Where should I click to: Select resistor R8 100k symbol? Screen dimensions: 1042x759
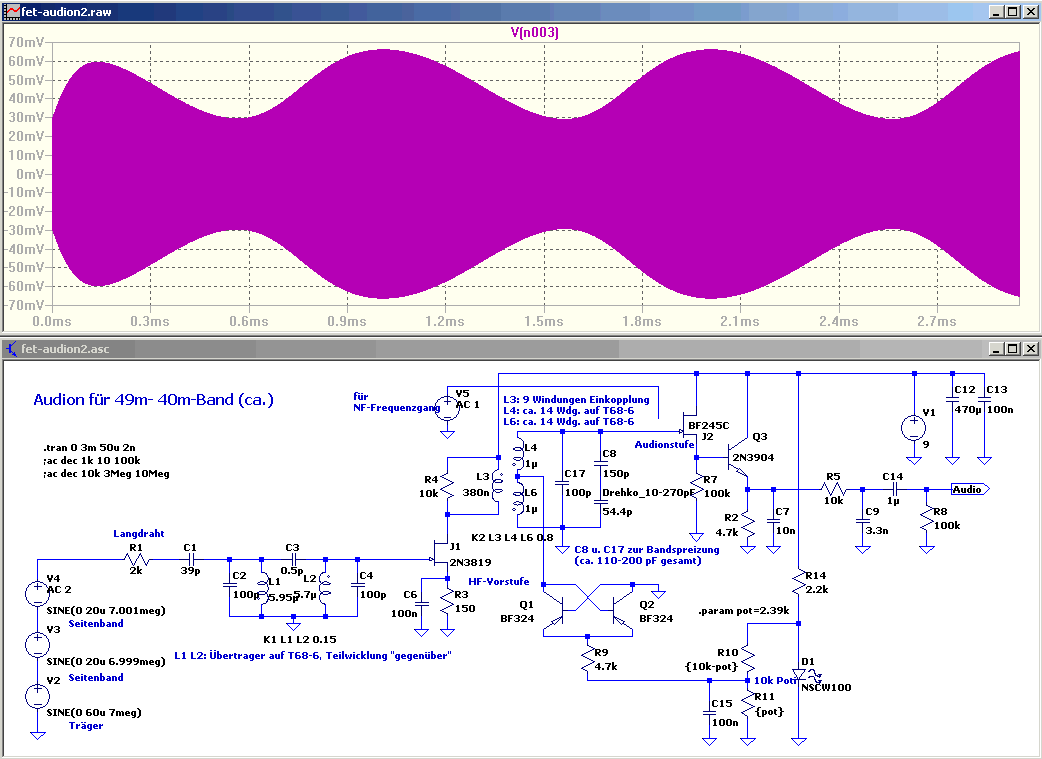[x=926, y=520]
